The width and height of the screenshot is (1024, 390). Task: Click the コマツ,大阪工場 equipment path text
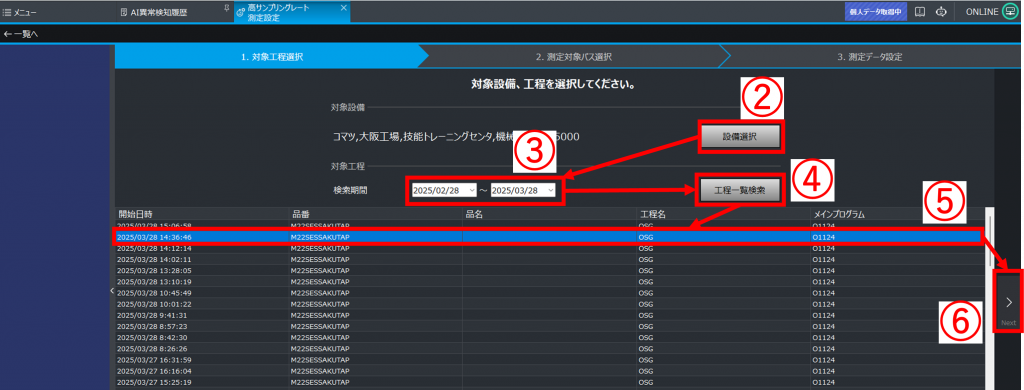click(x=456, y=137)
